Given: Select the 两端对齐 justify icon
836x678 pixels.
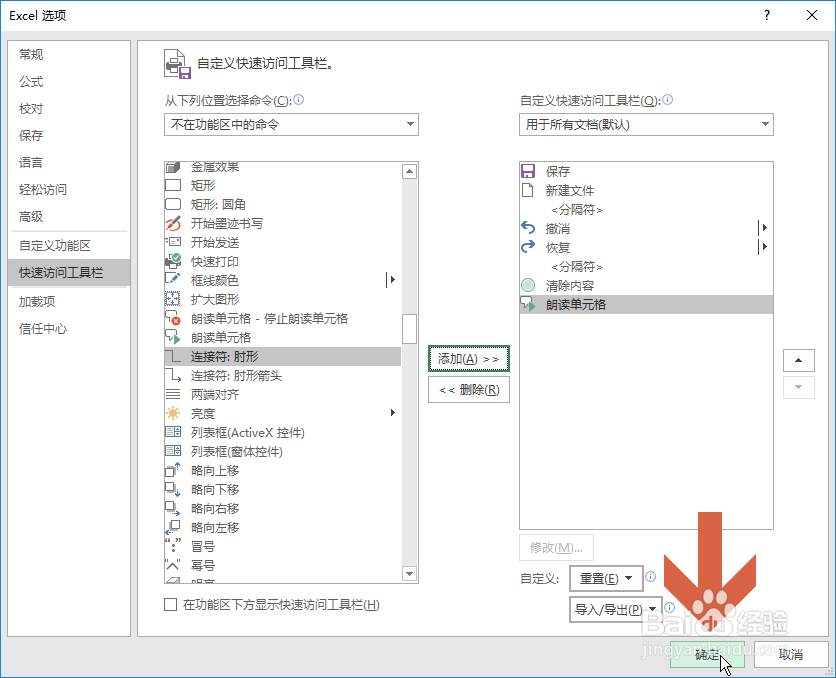Looking at the screenshot, I should [173, 394].
